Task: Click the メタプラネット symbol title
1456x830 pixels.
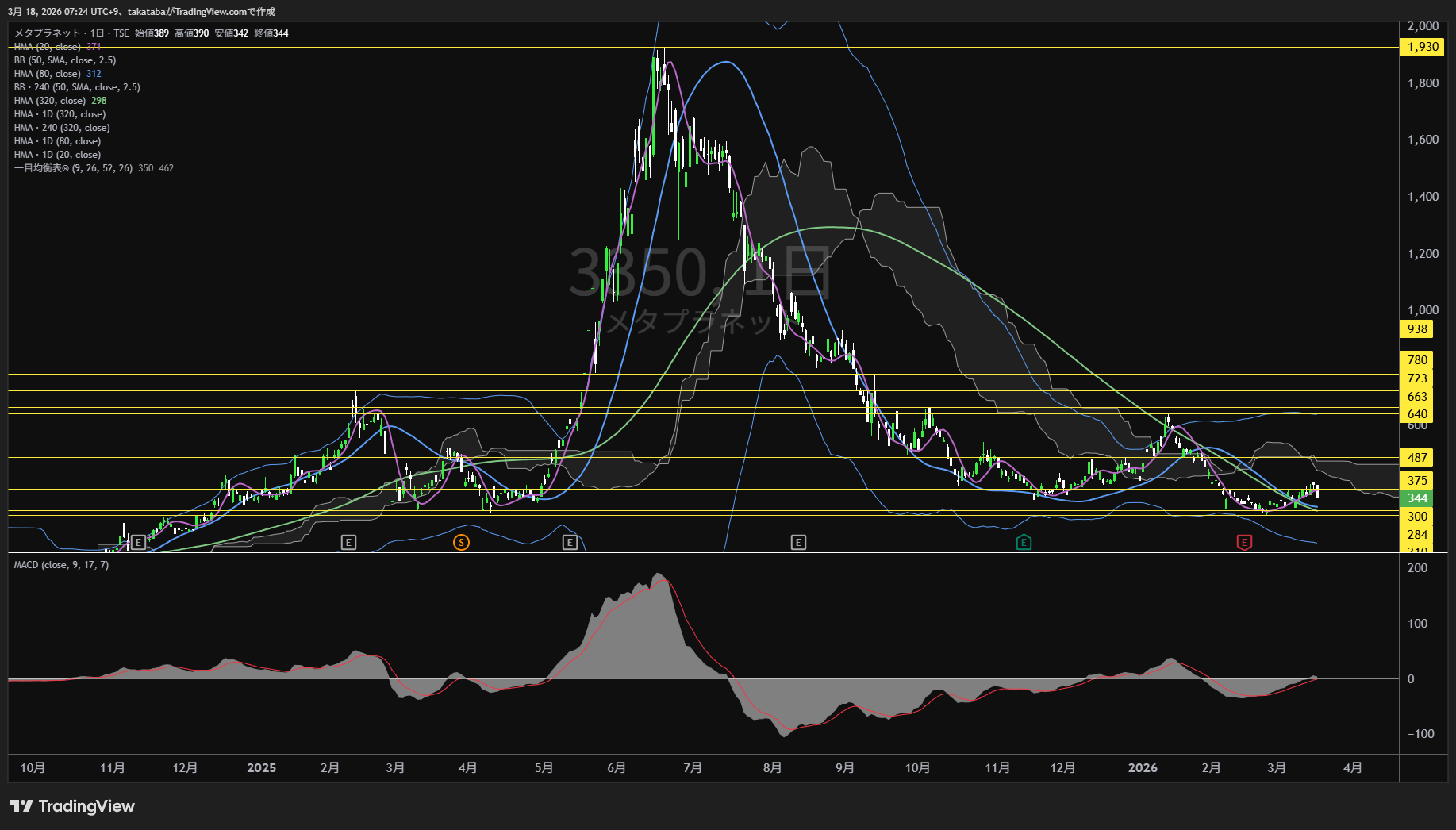Action: (x=48, y=33)
